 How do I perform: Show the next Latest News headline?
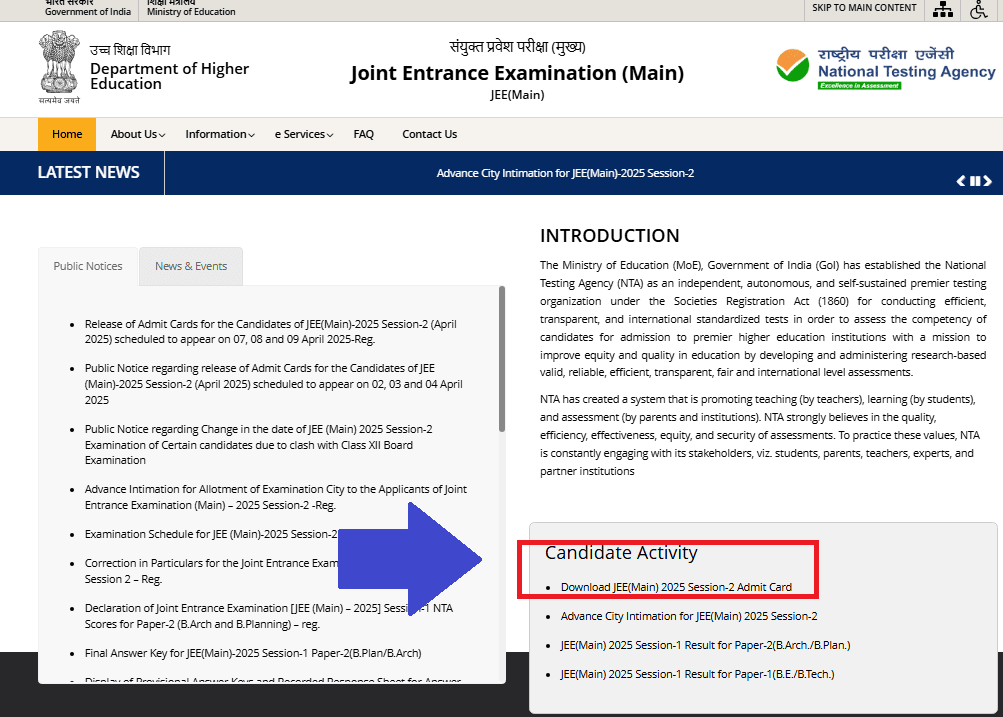point(988,180)
